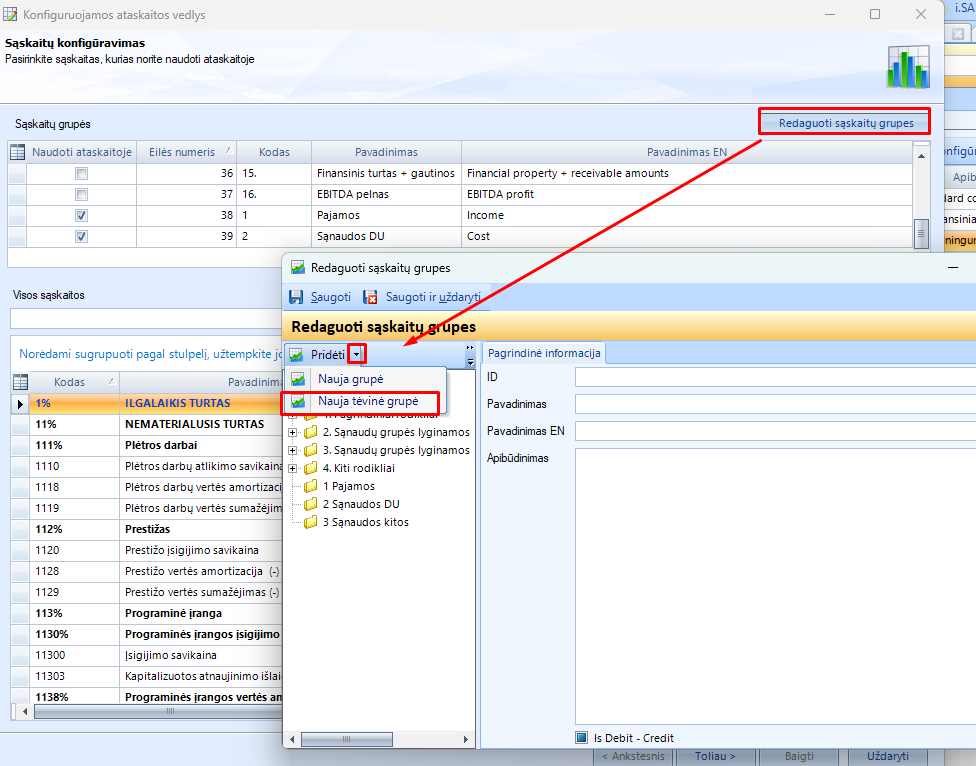Select Nauja tėvinė grupė menu item
976x766 pixels.
pos(367,401)
